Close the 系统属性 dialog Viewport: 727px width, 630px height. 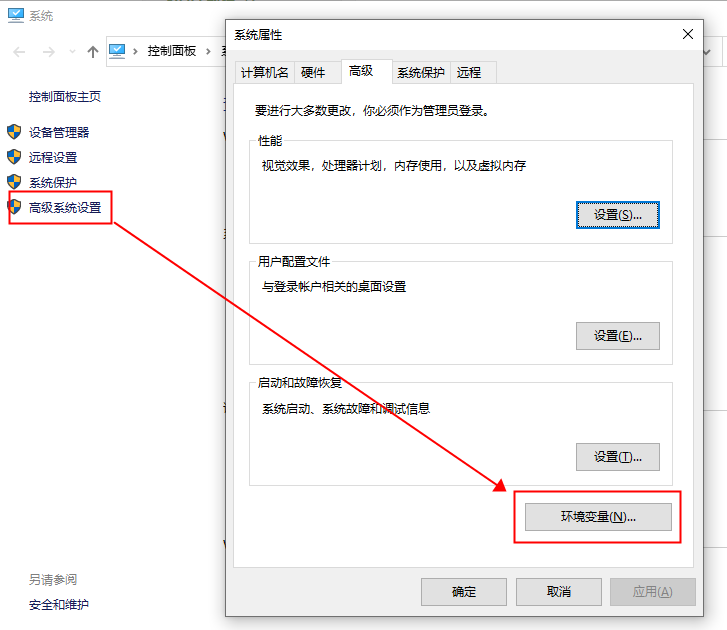pos(688,34)
